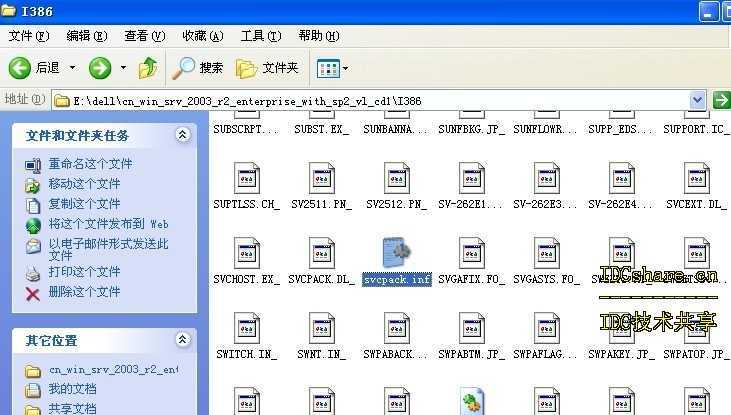Click the SUNFBKG.JP_ file name
731x415 pixels.
coord(471,129)
